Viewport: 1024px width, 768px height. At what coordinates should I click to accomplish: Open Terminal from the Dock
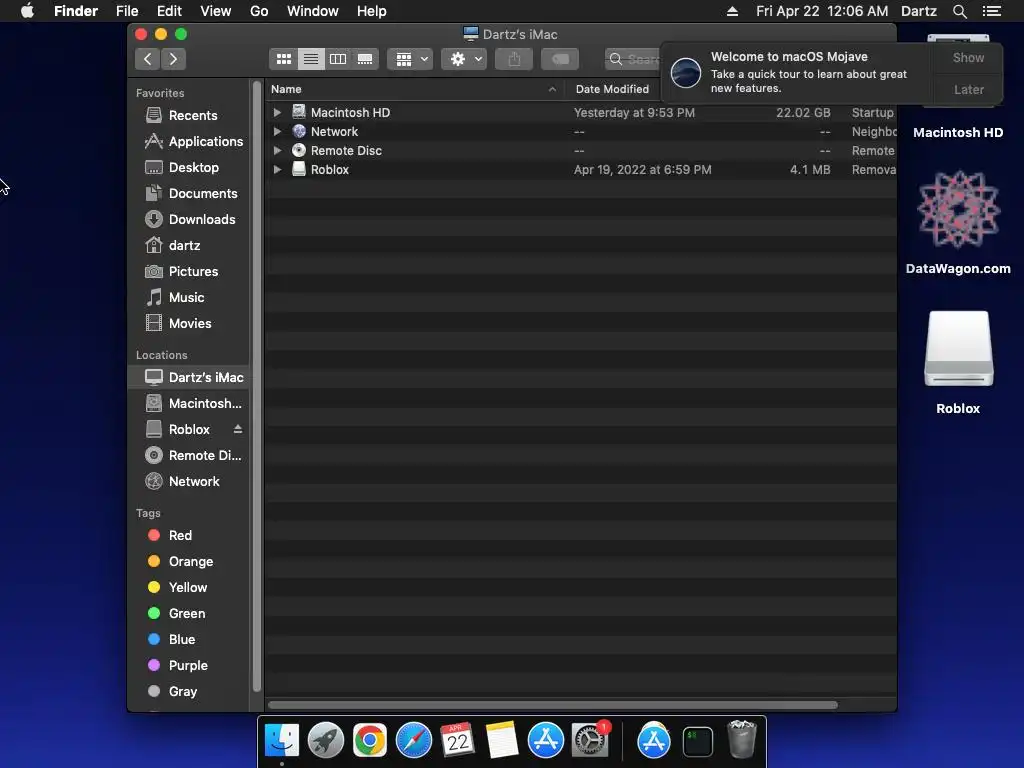pyautogui.click(x=697, y=742)
